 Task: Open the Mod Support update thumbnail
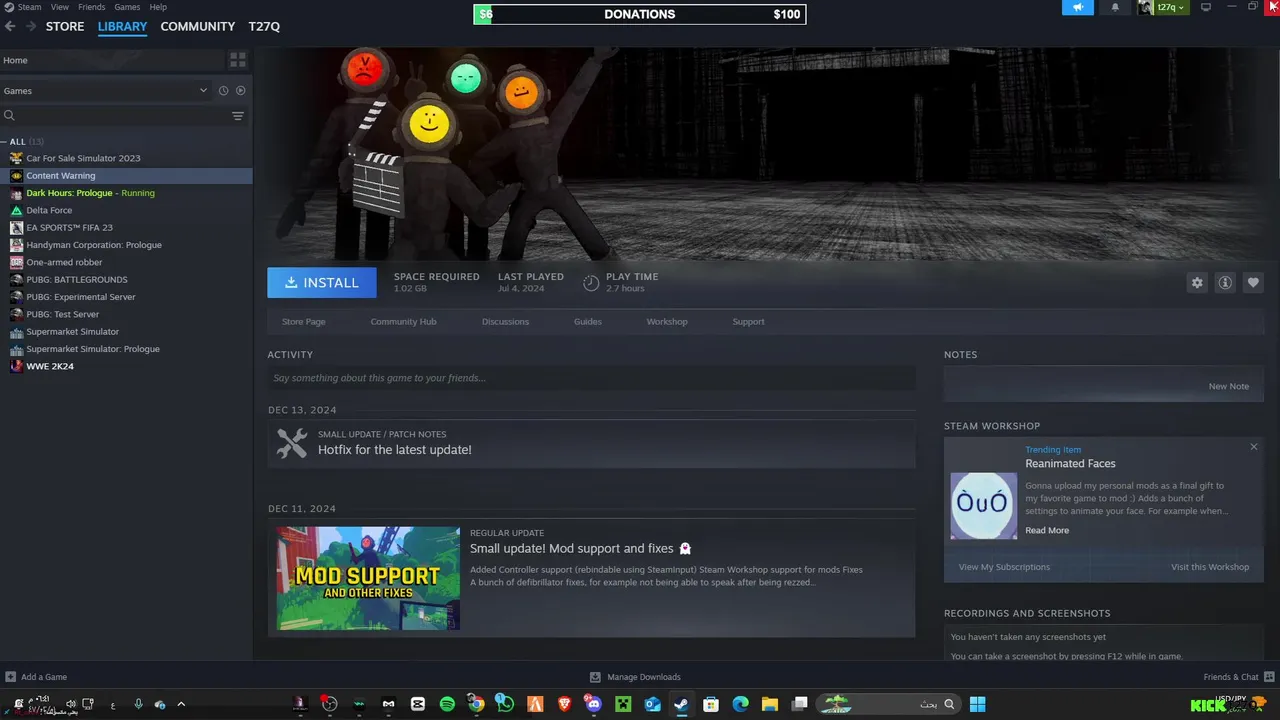368,578
